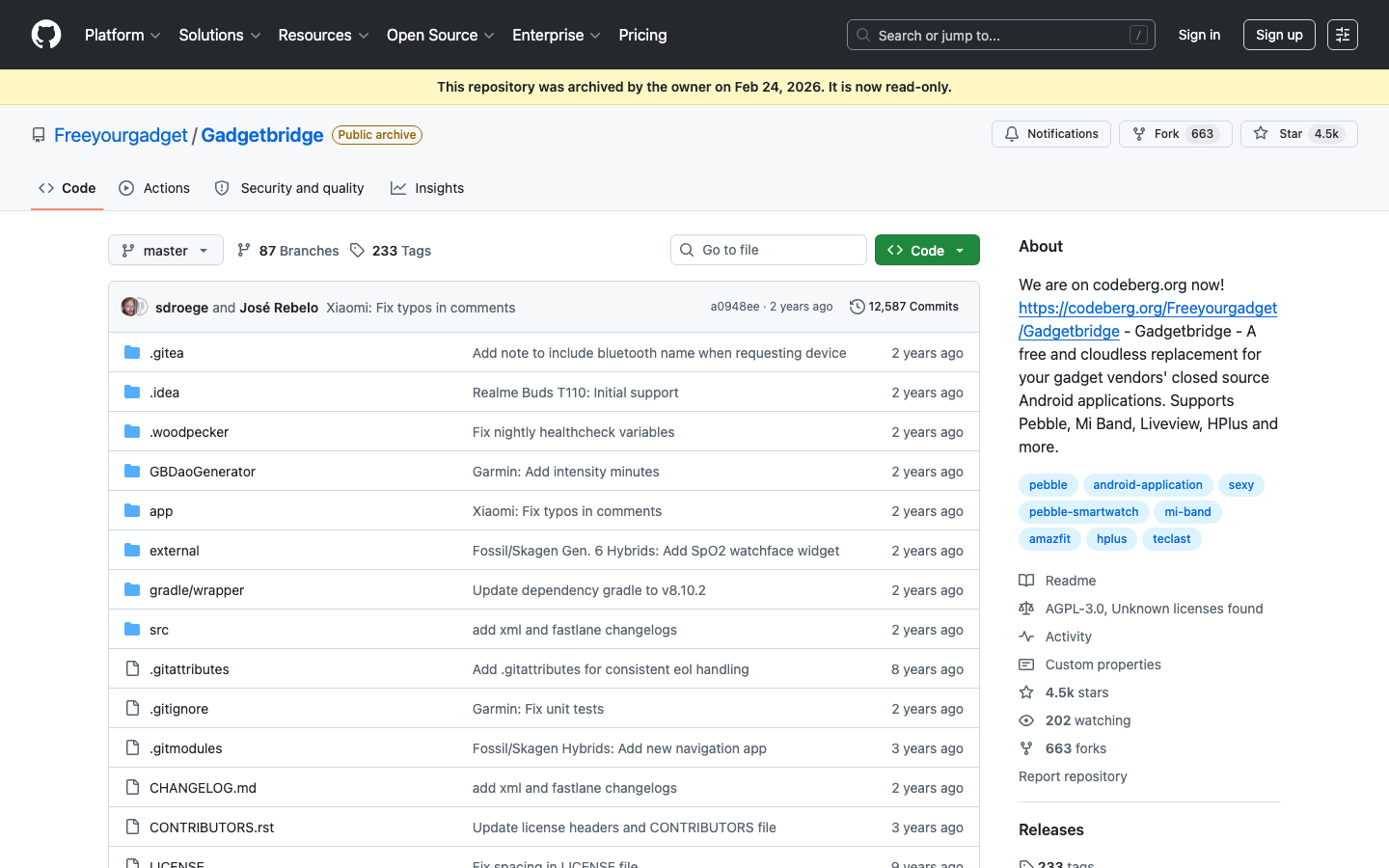Screen dimensions: 1389x868
Task: Click the .gitea folder icon
Action: click(x=132, y=353)
